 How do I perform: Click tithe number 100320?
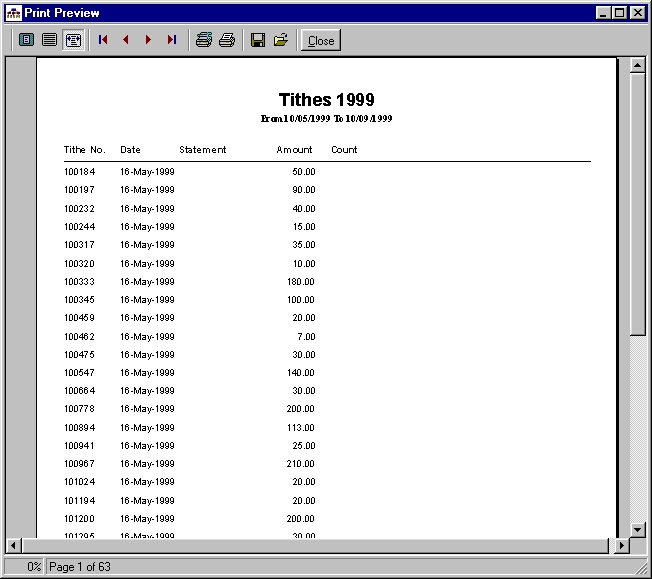click(x=79, y=264)
